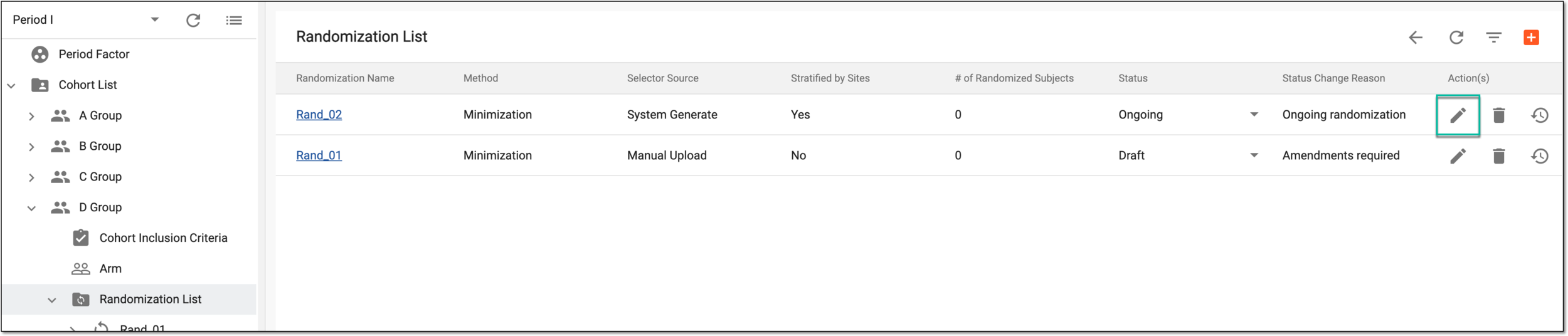Viewport: 1568px width, 336px height.
Task: Click the Ongoing randomization reason cell
Action: point(1343,115)
